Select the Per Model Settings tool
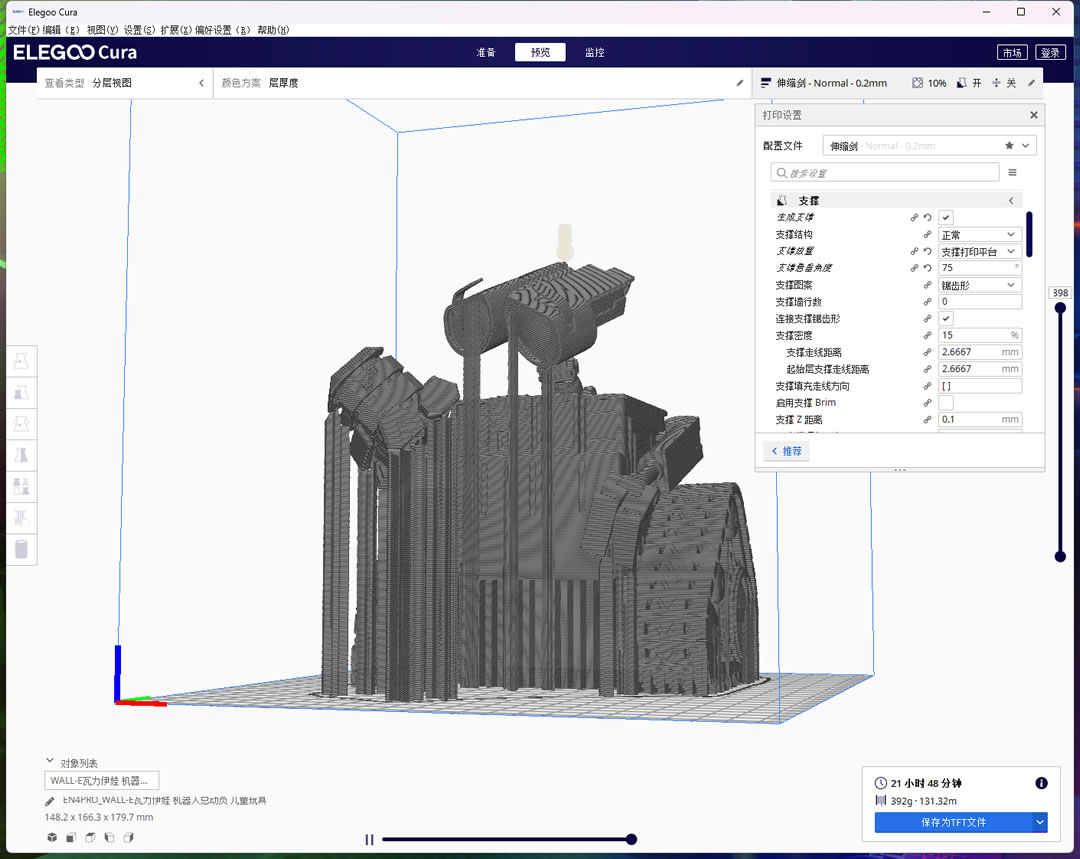The width and height of the screenshot is (1080, 859). (21, 486)
